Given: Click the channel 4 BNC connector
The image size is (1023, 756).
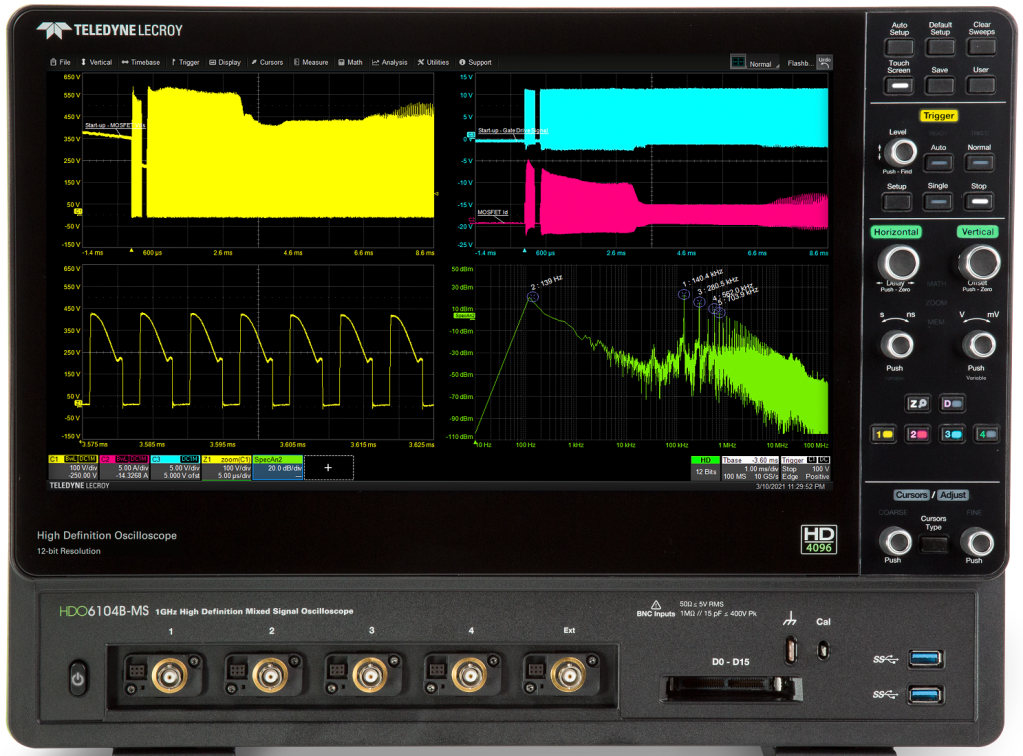Looking at the screenshot, I should pos(470,676).
